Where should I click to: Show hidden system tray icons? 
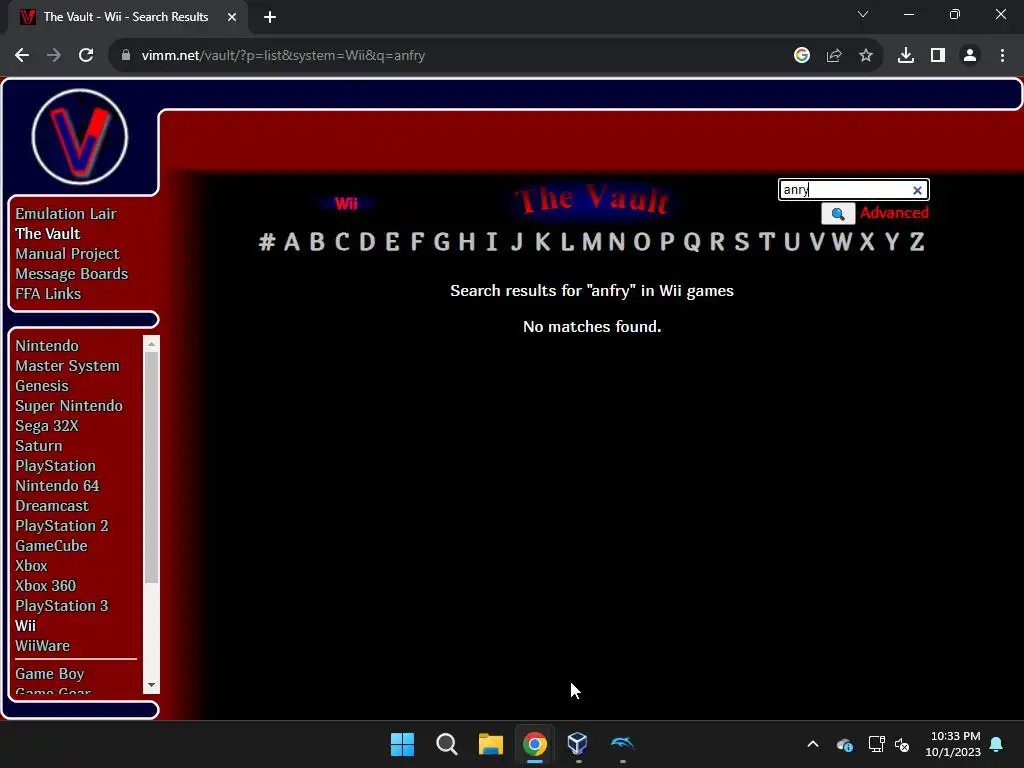pyautogui.click(x=813, y=744)
